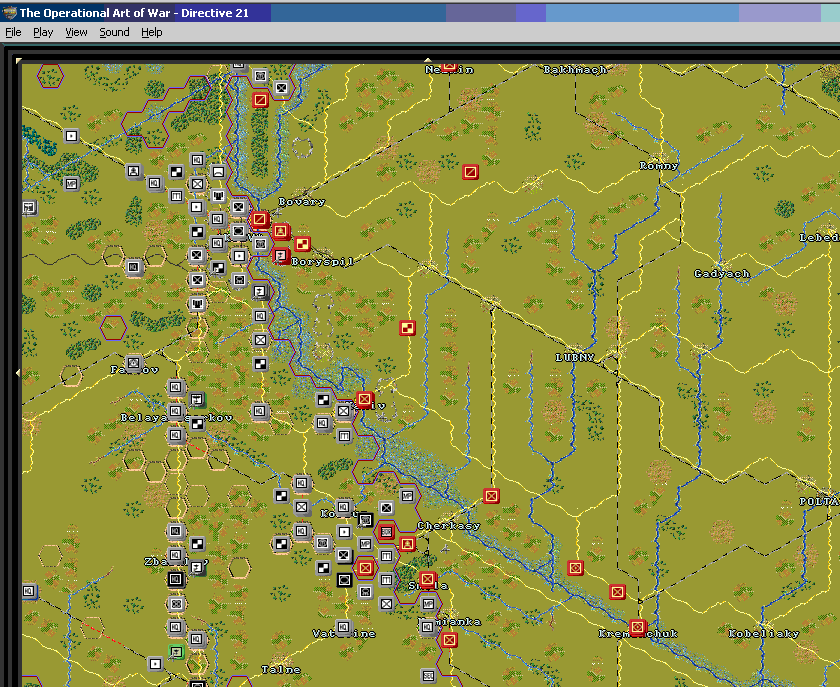This screenshot has height=688, width=840.
Task: Select the red unit on Kremenchuk
Action: pos(638,627)
